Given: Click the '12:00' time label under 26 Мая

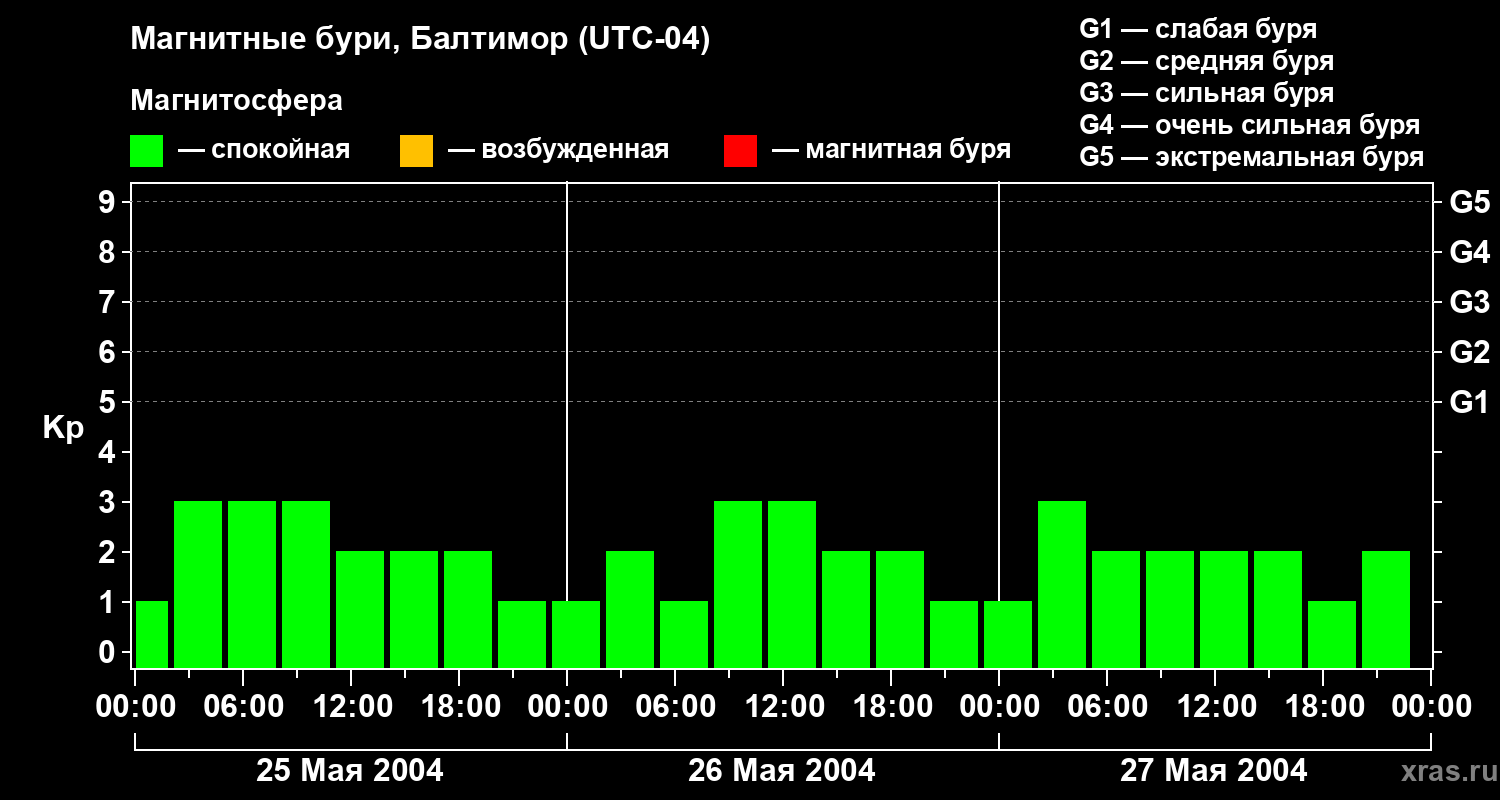Looking at the screenshot, I should pos(783,706).
